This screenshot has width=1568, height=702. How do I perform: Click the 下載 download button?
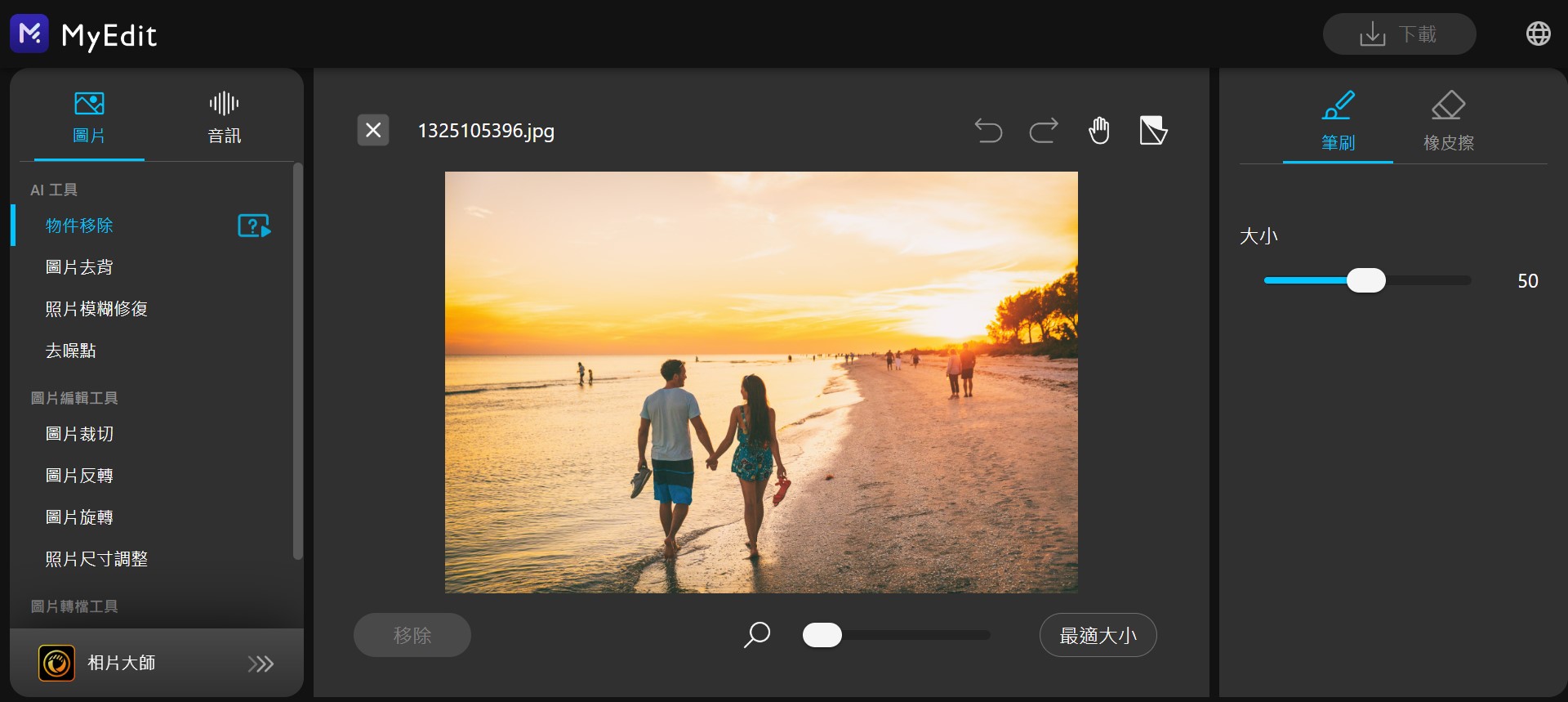1399,34
